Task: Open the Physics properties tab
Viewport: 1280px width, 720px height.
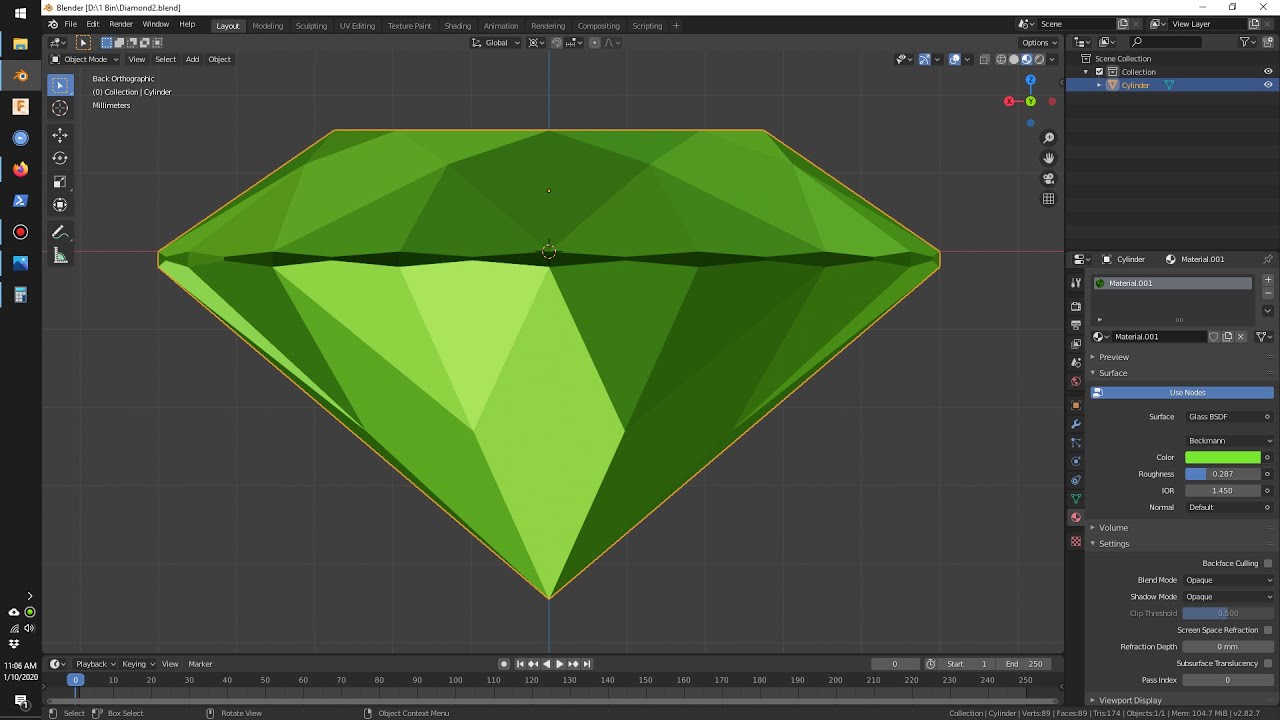Action: [x=1076, y=461]
